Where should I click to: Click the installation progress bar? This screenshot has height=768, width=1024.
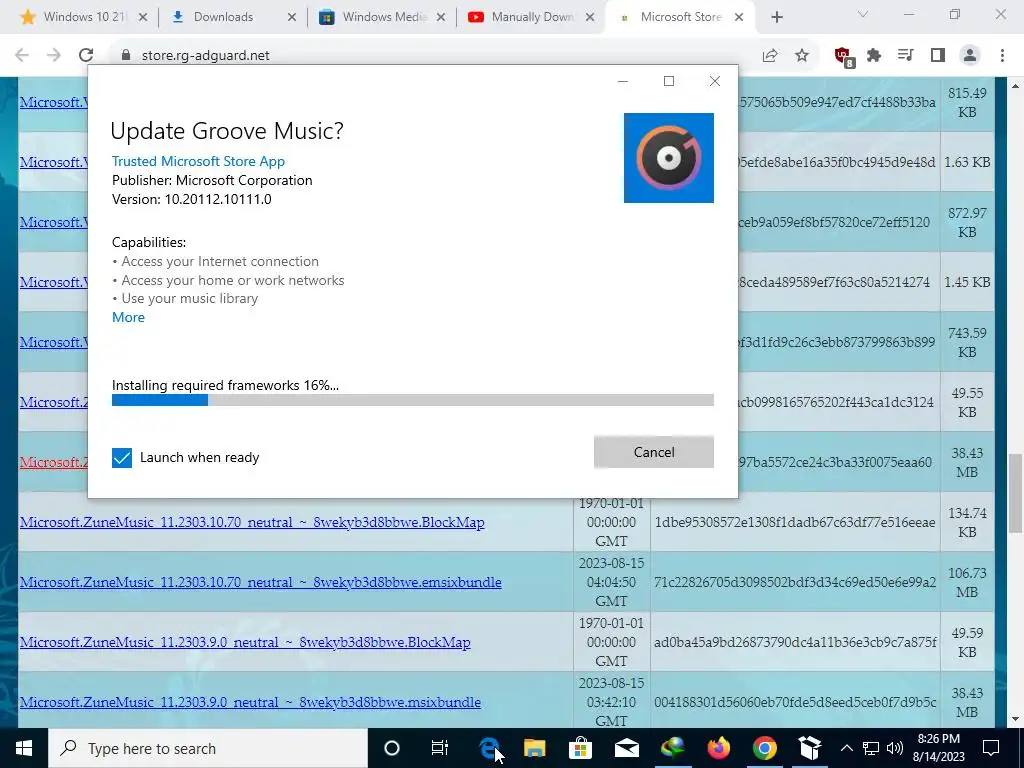413,400
